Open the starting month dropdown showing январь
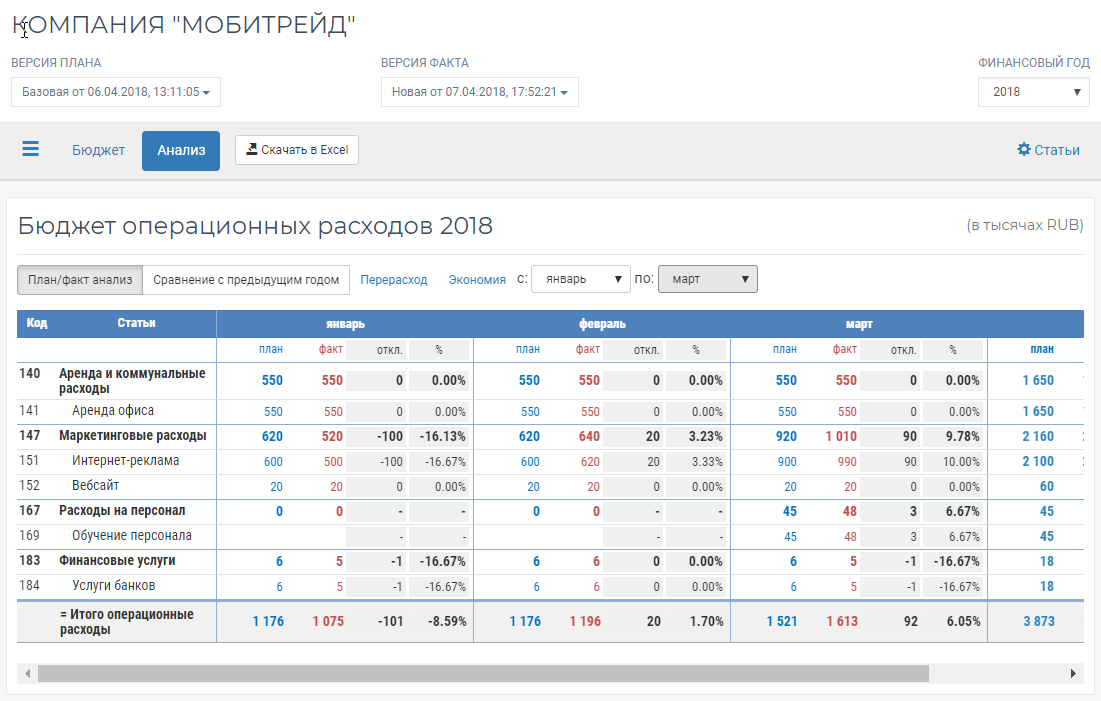Screen dimensions: 1101x701 coord(580,279)
